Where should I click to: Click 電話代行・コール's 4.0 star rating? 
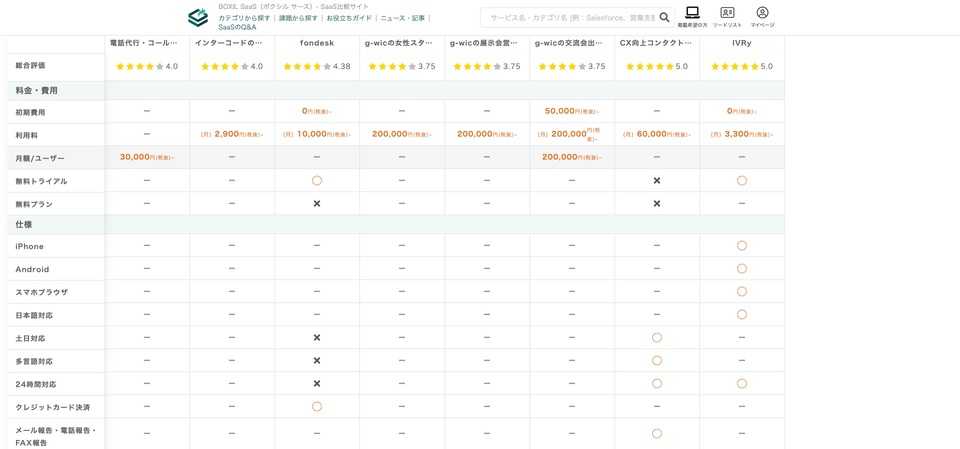tap(146, 66)
